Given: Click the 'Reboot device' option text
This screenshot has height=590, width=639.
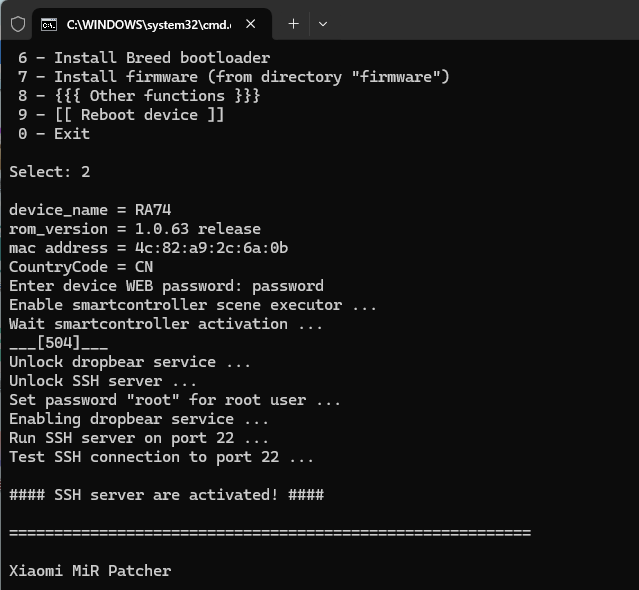Looking at the screenshot, I should pos(139,115).
